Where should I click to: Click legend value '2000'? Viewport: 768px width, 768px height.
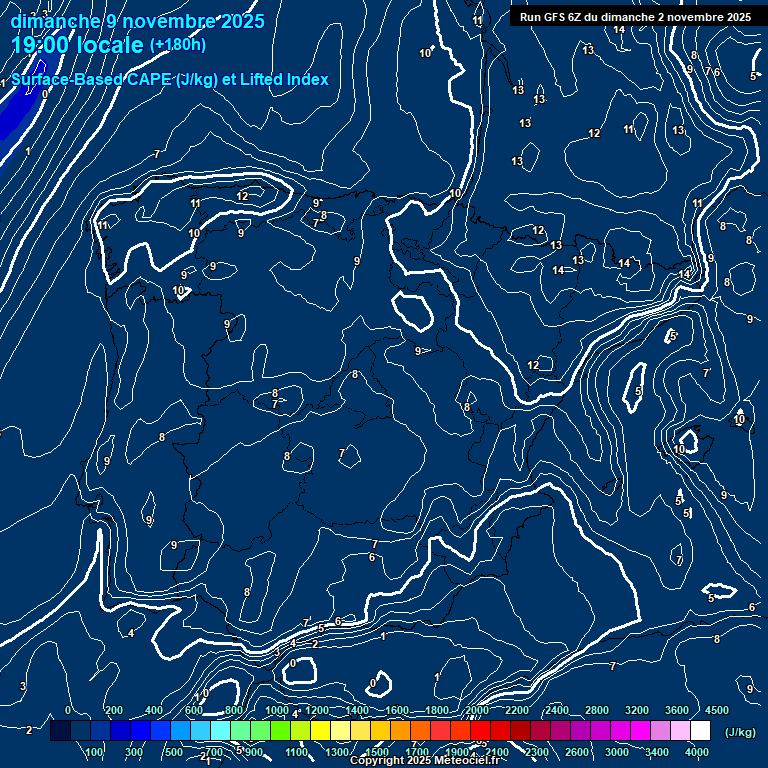pyautogui.click(x=477, y=710)
